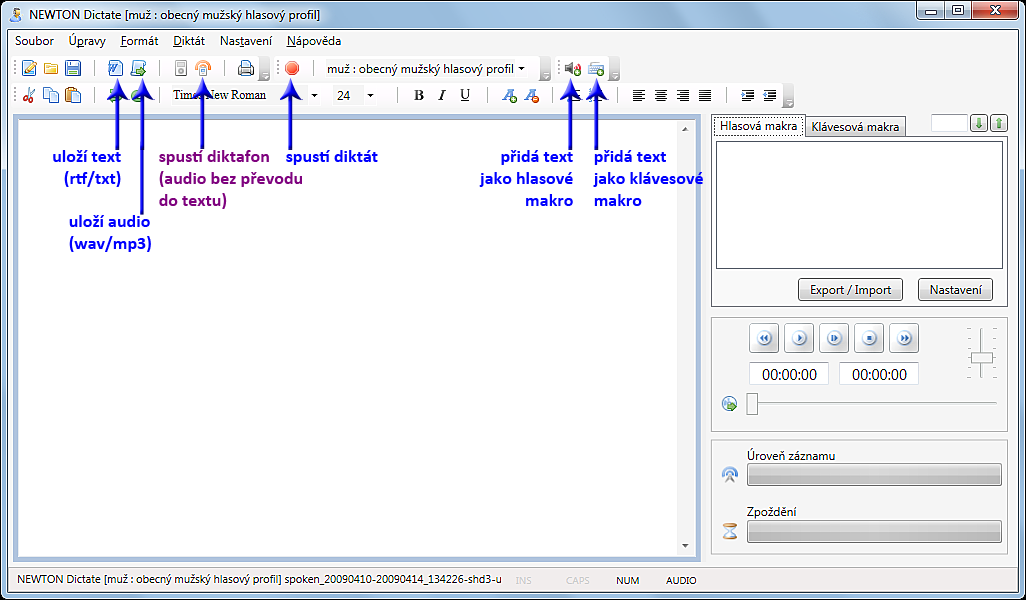Click the first 00:00:00 time field

[789, 374]
